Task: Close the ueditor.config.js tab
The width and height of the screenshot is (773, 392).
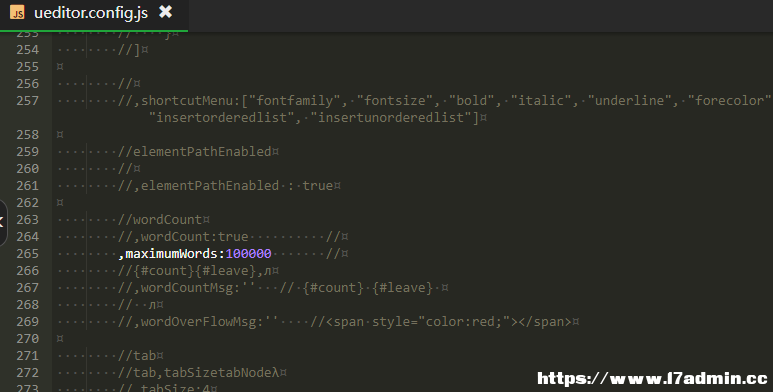Action: (x=166, y=12)
